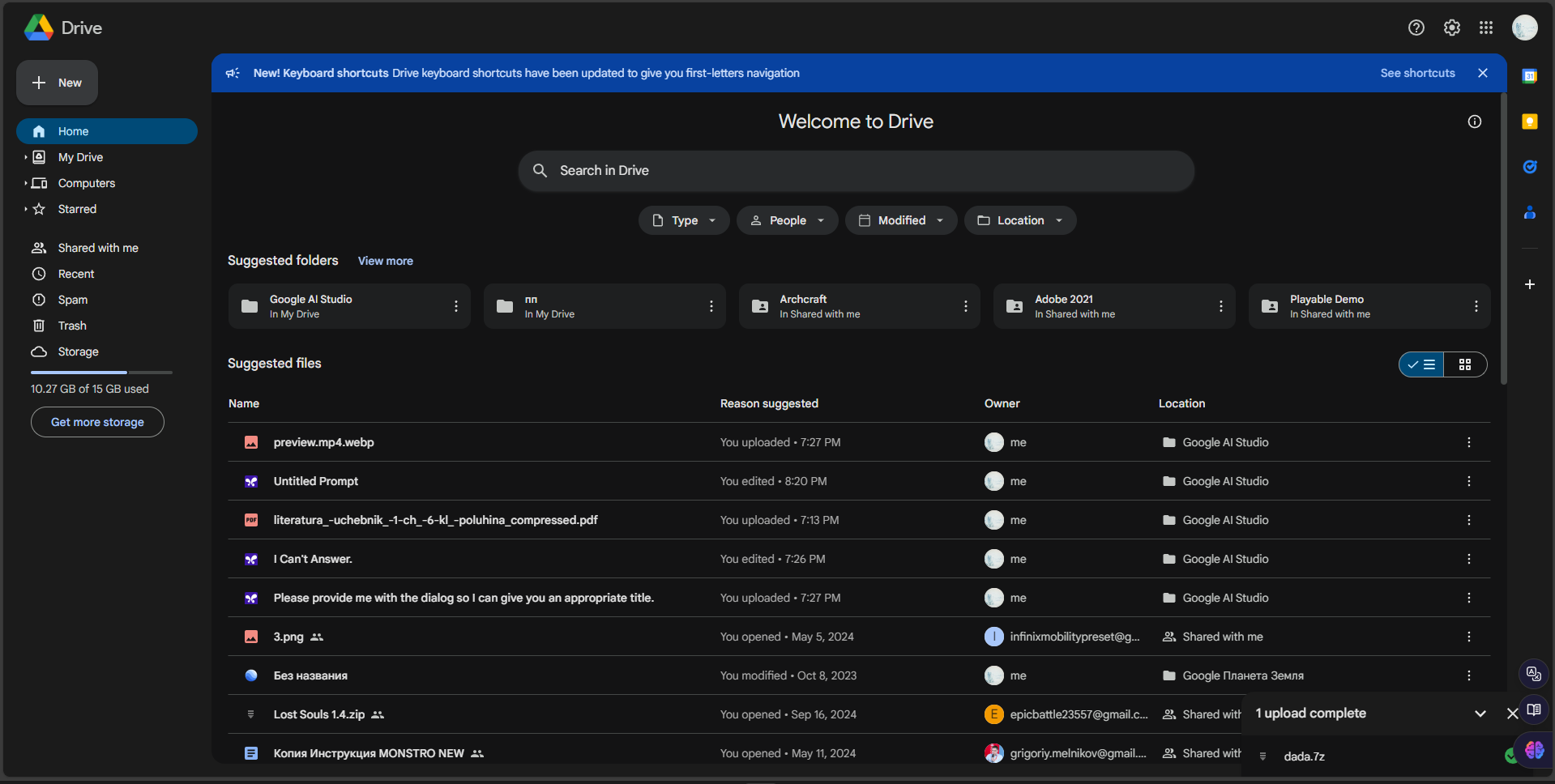Open more actions for Untitled Prompt

click(x=1468, y=481)
